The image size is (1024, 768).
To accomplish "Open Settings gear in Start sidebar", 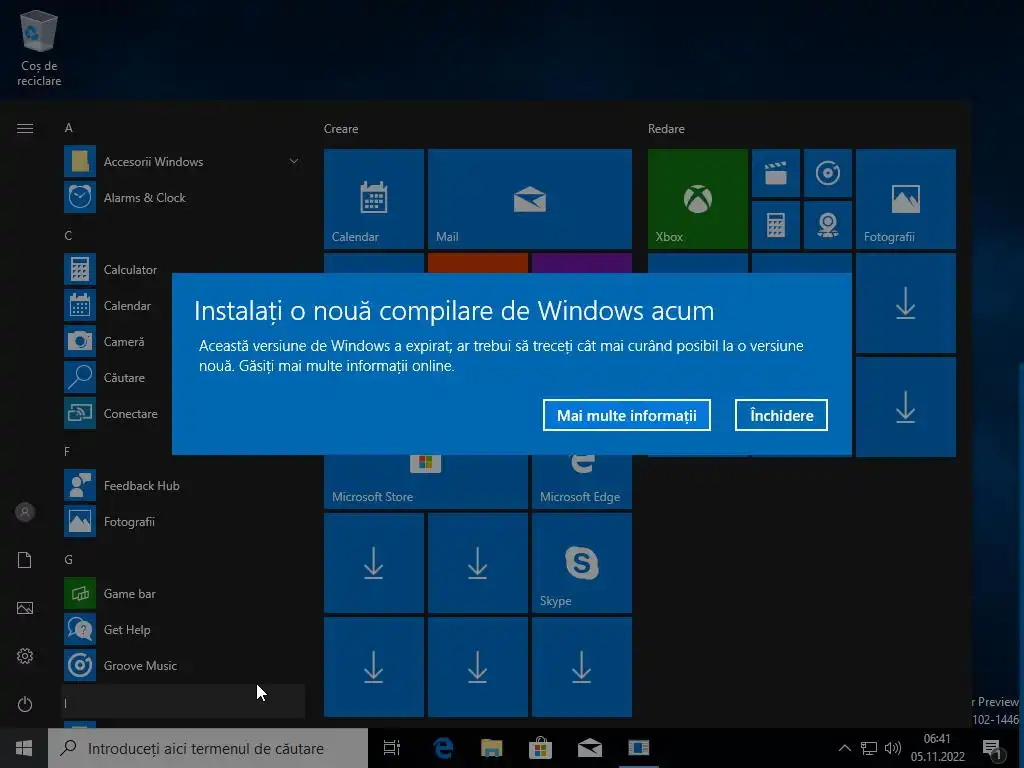I will (x=25, y=656).
